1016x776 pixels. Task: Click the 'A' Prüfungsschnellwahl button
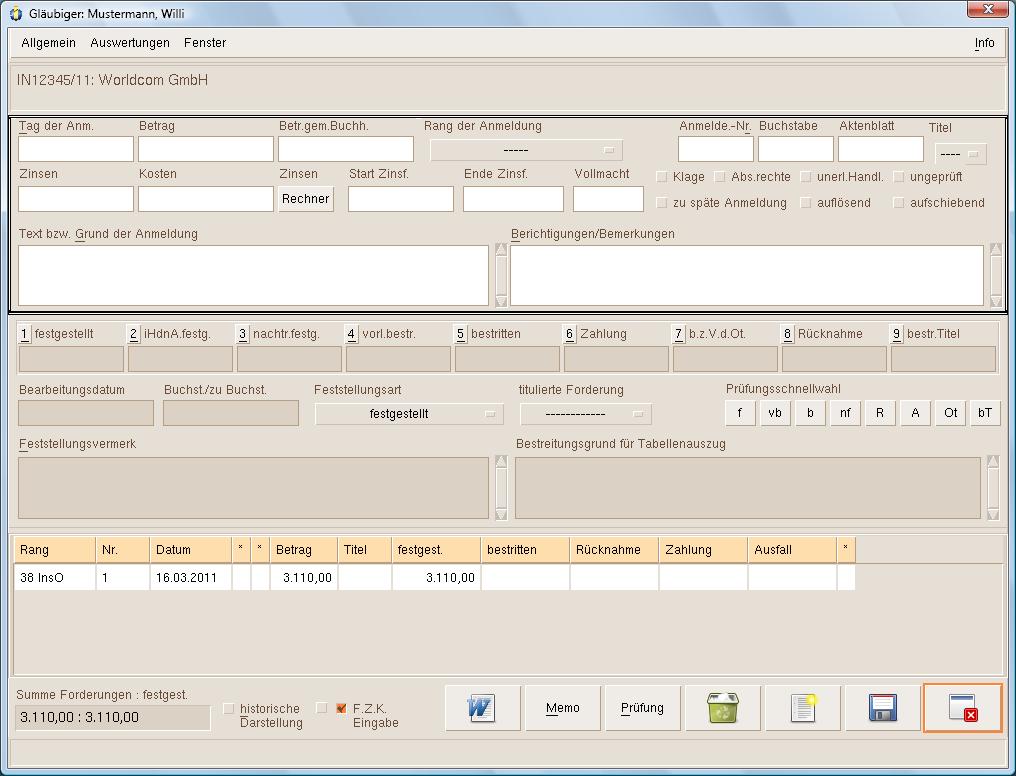tap(915, 413)
